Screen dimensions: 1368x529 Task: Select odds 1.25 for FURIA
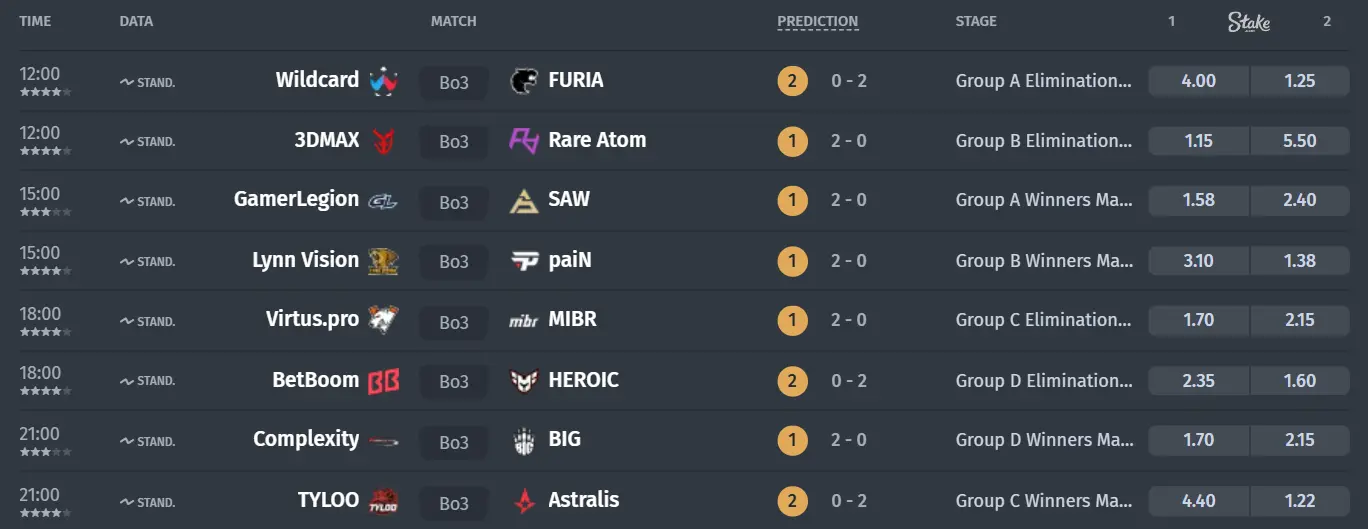(x=1300, y=81)
